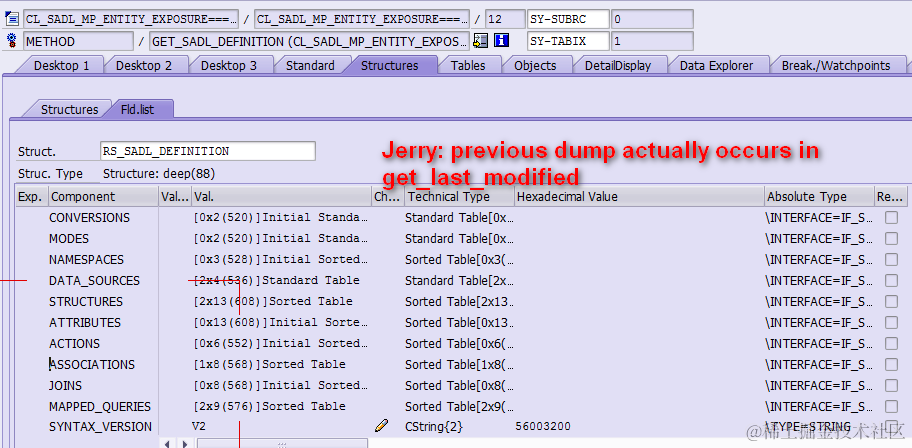Screen dimensions: 912x448
Task: Tick the checkbox in the STRUCTURES row
Action: [x=891, y=301]
